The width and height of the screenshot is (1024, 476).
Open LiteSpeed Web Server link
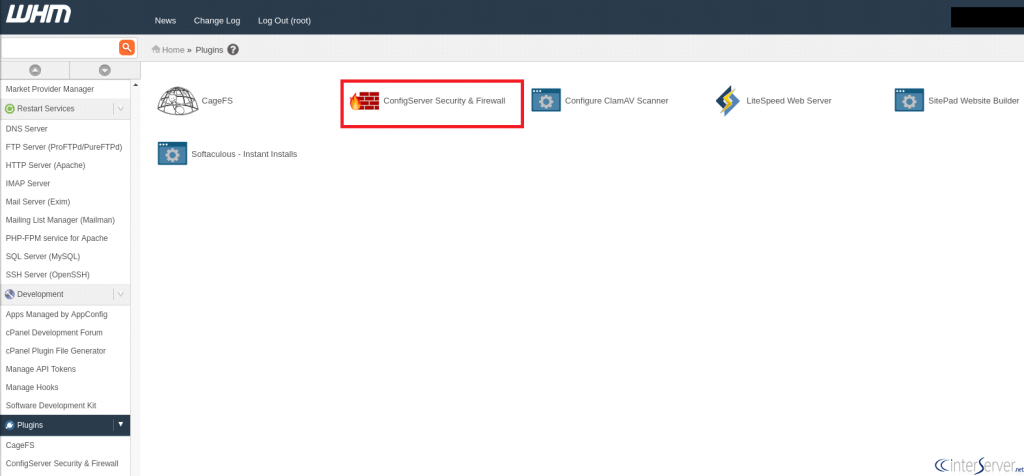pos(789,101)
